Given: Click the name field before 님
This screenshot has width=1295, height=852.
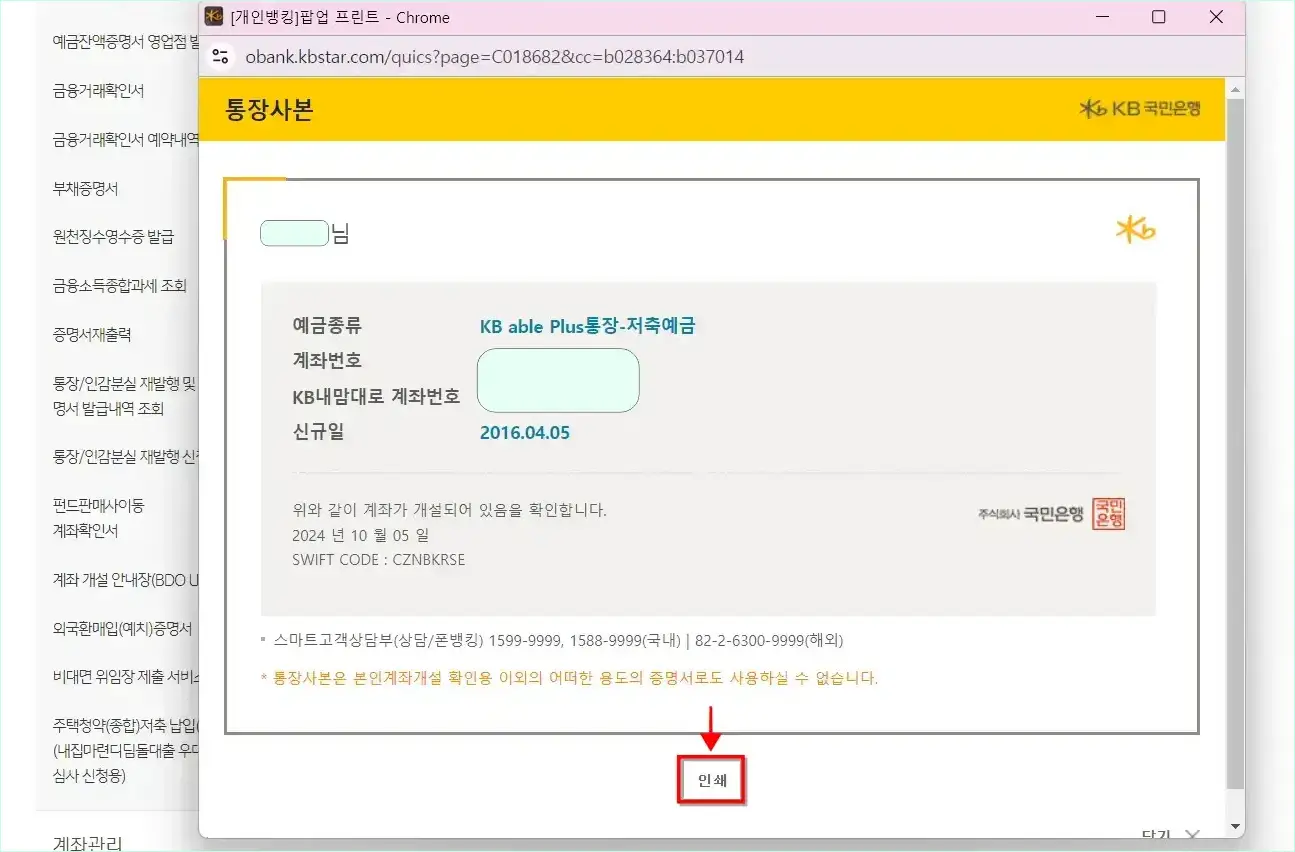Looking at the screenshot, I should coord(294,232).
